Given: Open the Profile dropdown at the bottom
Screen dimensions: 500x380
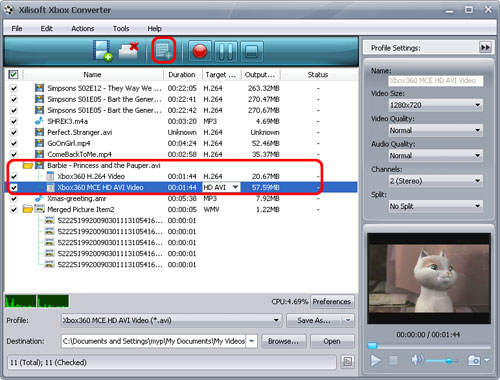Looking at the screenshot, I should [x=171, y=320].
